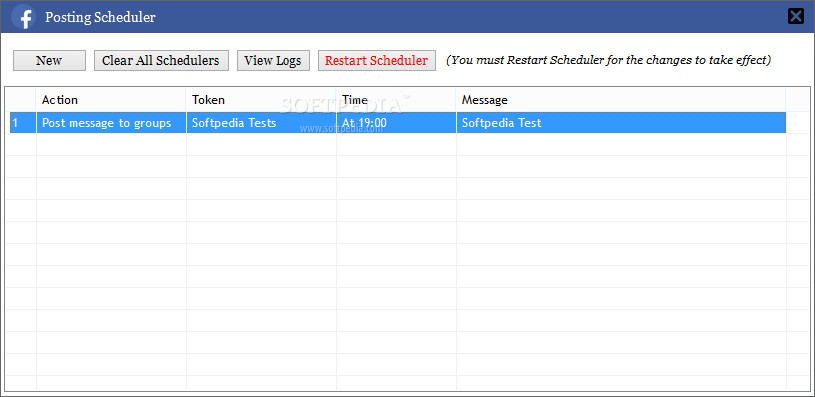Close the Posting Scheduler window
815x397 pixels.
tap(796, 17)
